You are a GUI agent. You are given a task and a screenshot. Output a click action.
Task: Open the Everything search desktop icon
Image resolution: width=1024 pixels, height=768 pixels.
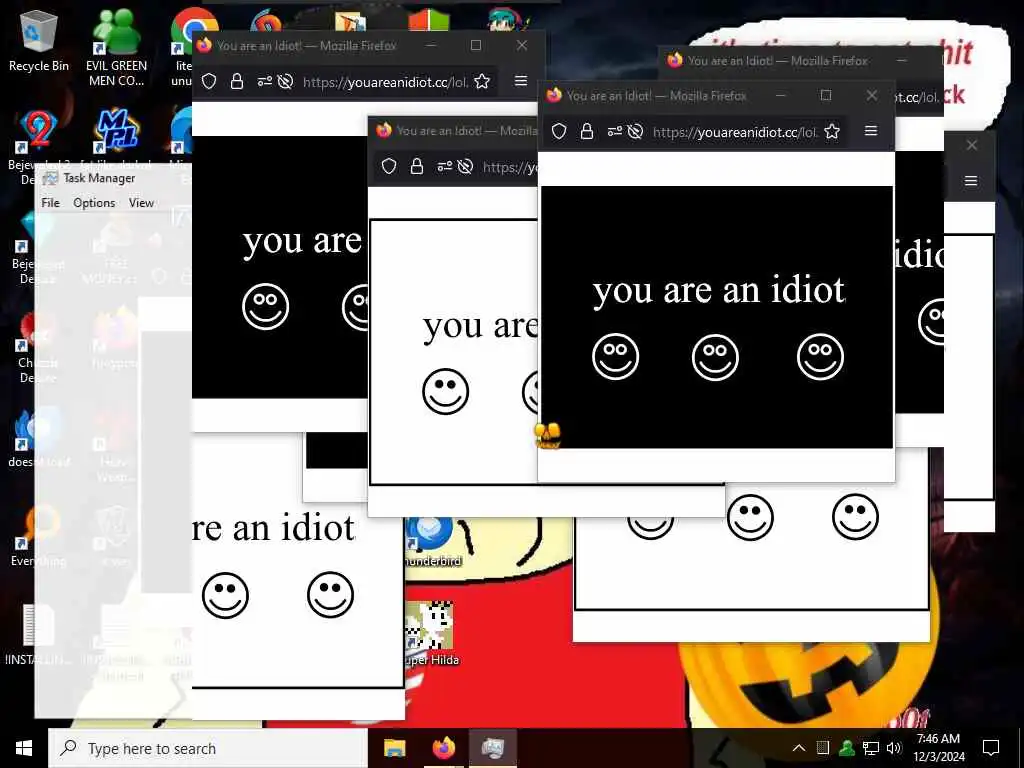tap(38, 536)
